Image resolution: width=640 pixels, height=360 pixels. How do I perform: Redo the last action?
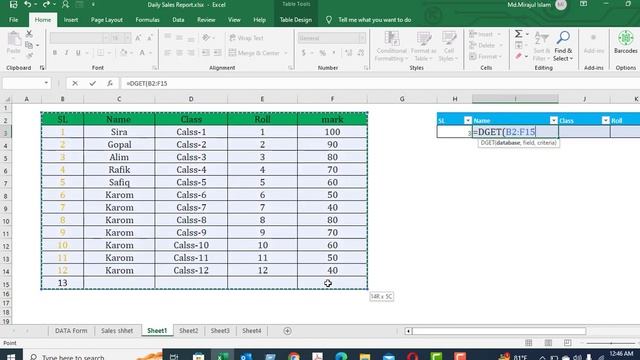pos(46,4)
